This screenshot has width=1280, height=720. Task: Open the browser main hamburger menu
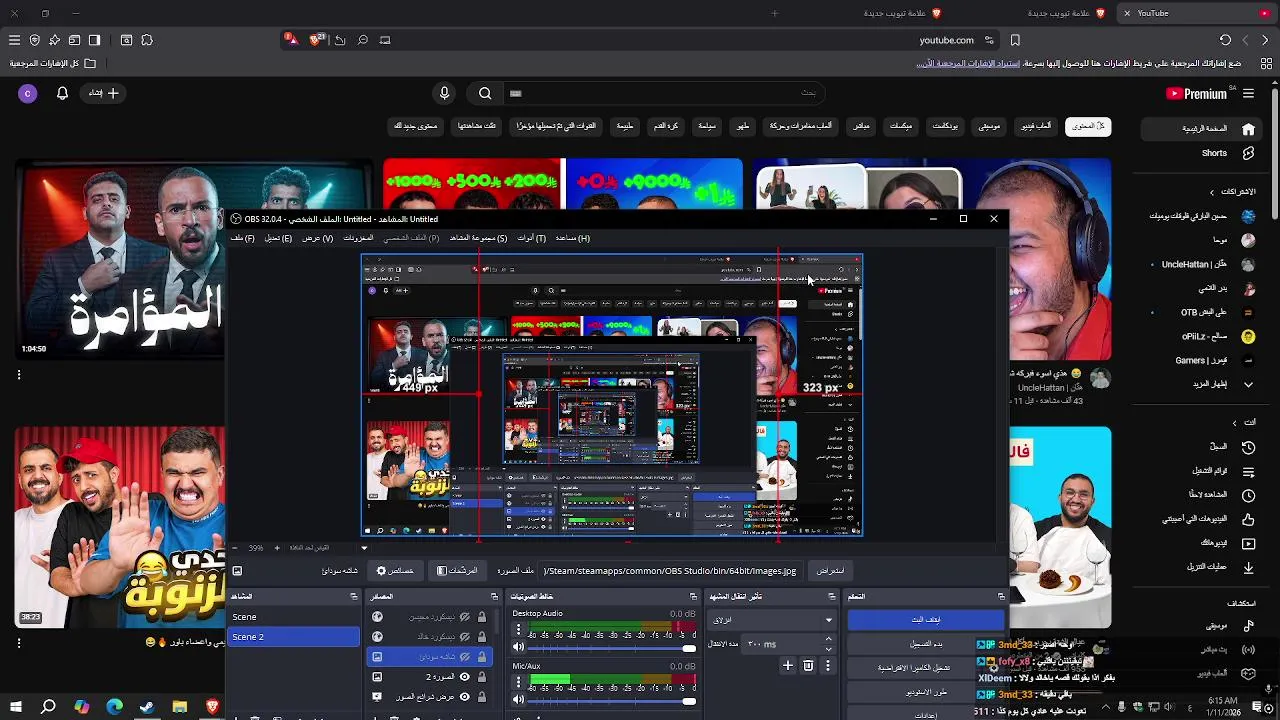coord(14,40)
